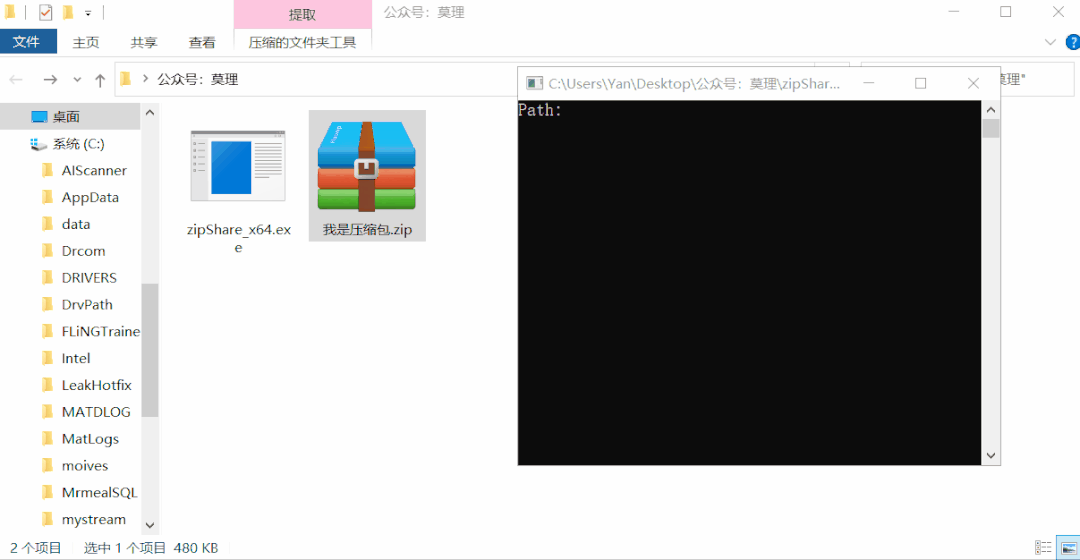Click the navigation pane scrollbar thumb
Viewport: 1080px width, 560px height.
(x=149, y=350)
